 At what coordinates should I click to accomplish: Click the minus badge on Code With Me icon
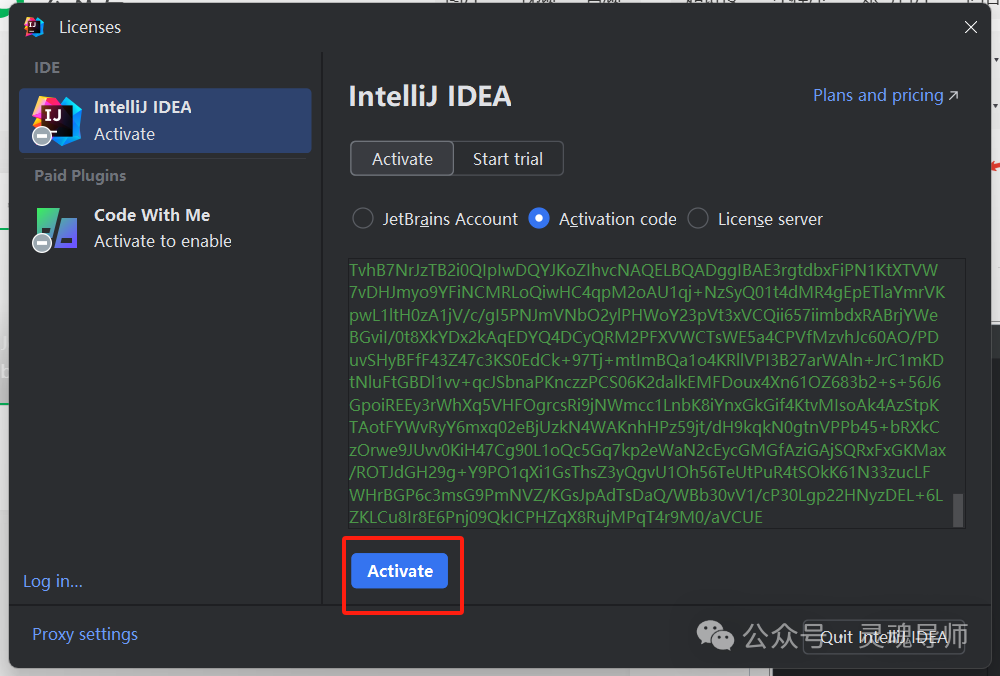tap(41, 243)
